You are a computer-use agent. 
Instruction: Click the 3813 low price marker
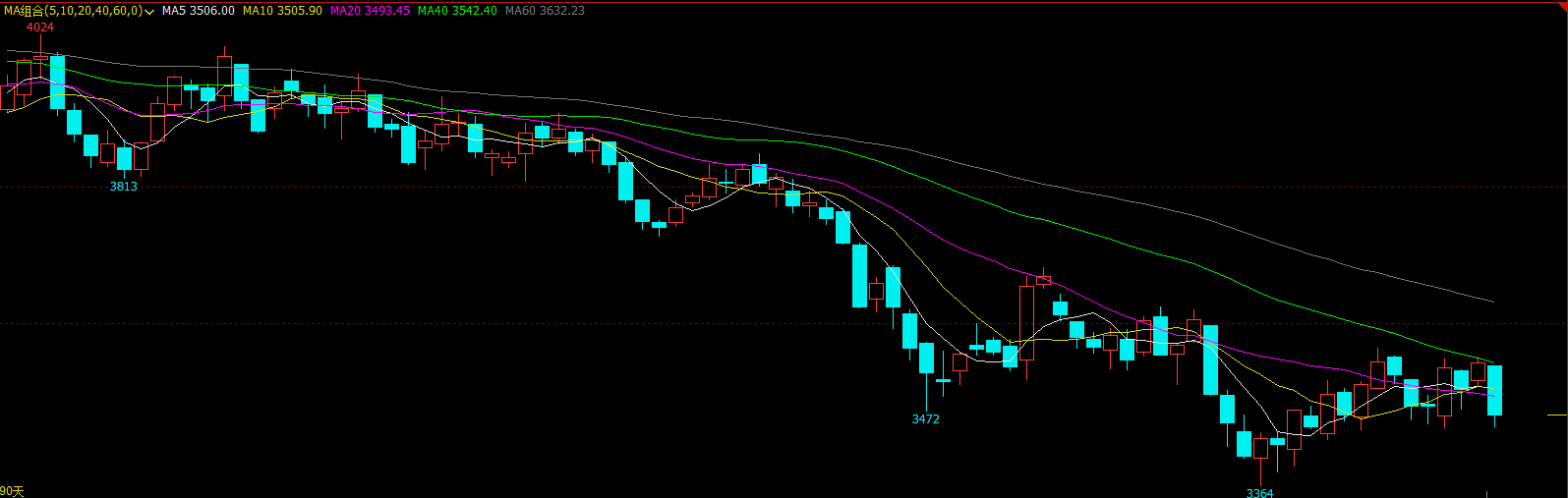[124, 187]
